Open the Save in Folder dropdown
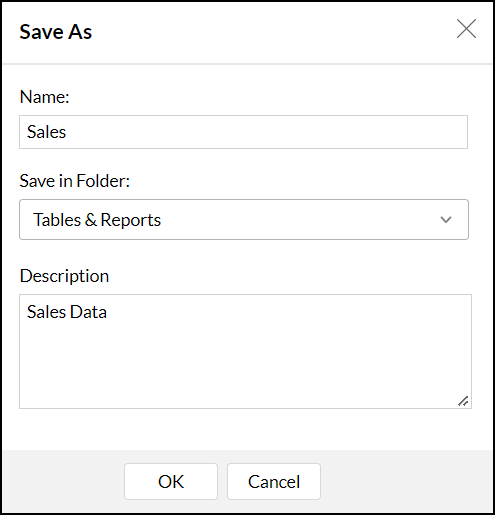 [244, 220]
